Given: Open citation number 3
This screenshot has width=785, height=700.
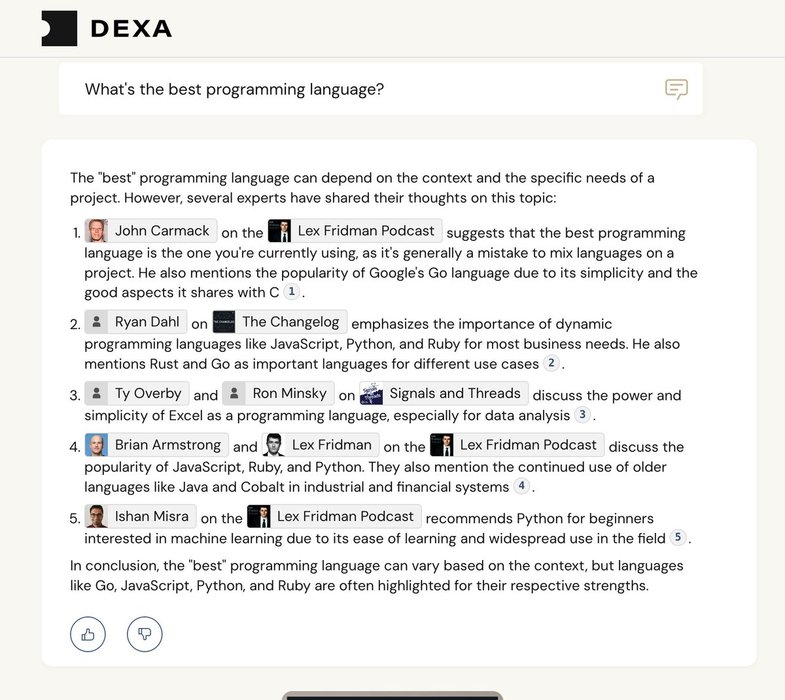Looking at the screenshot, I should point(582,414).
